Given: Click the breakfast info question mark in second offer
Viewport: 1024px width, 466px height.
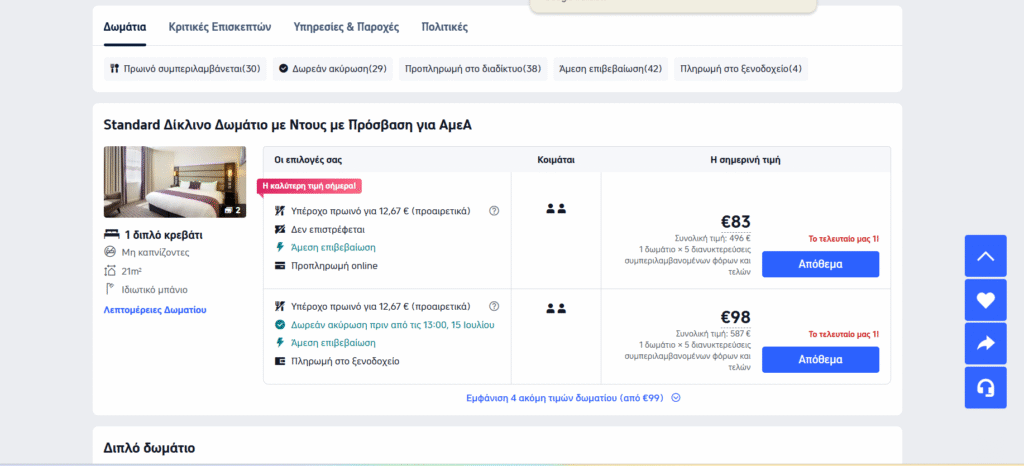Looking at the screenshot, I should pyautogui.click(x=493, y=306).
